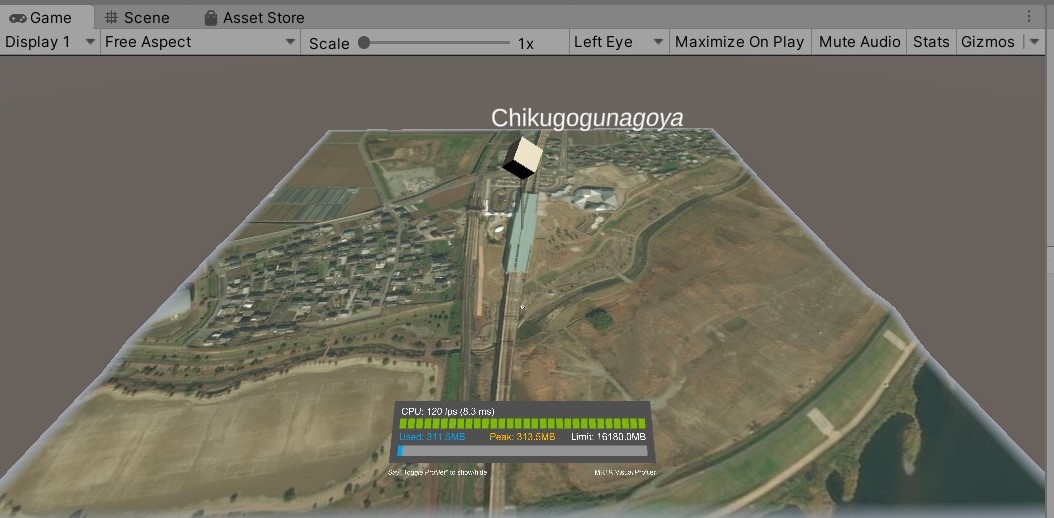Toggle Maximize On Play
1054x518 pixels.
click(739, 42)
